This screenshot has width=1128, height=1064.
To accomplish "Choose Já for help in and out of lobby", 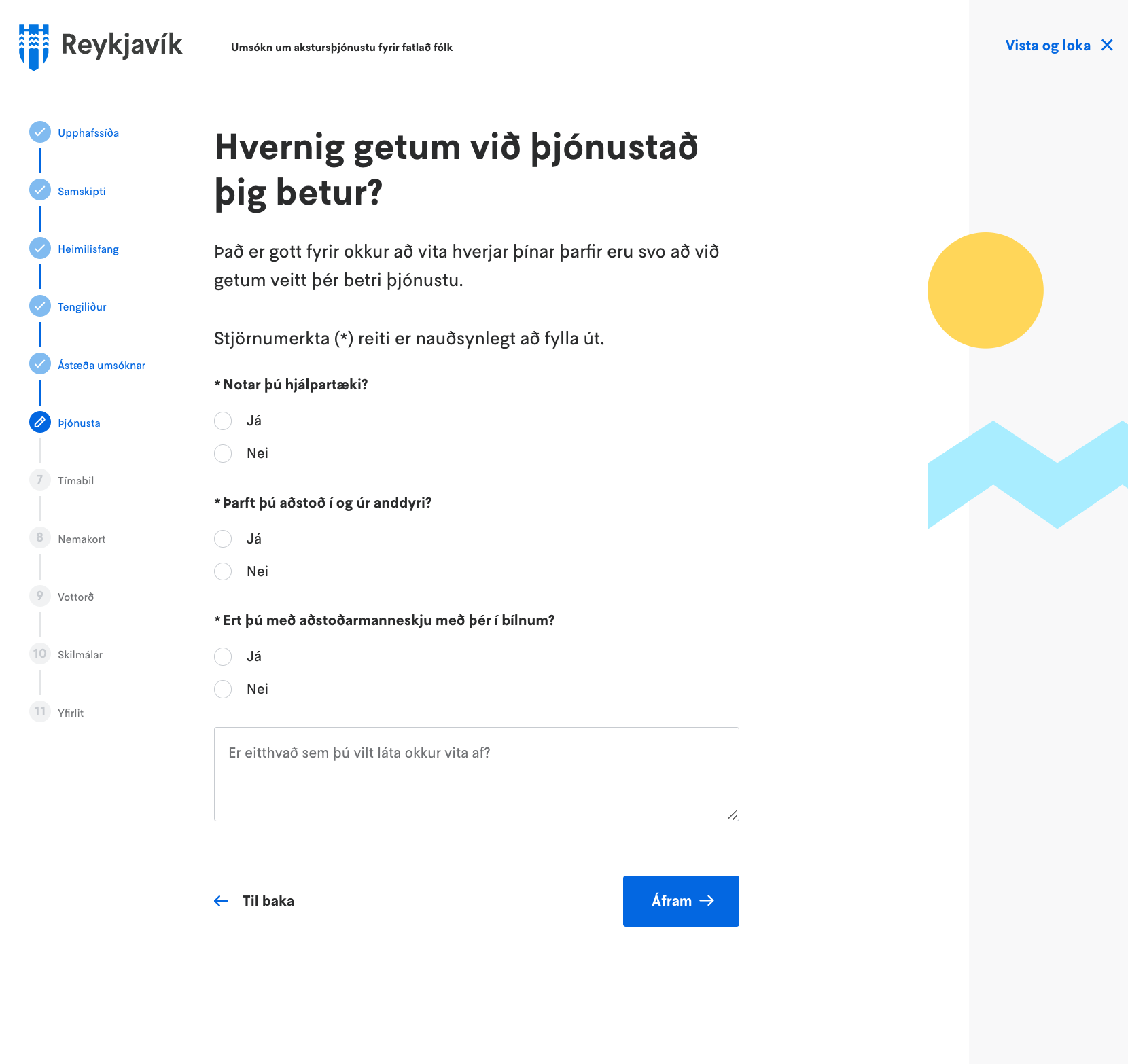I will point(223,539).
